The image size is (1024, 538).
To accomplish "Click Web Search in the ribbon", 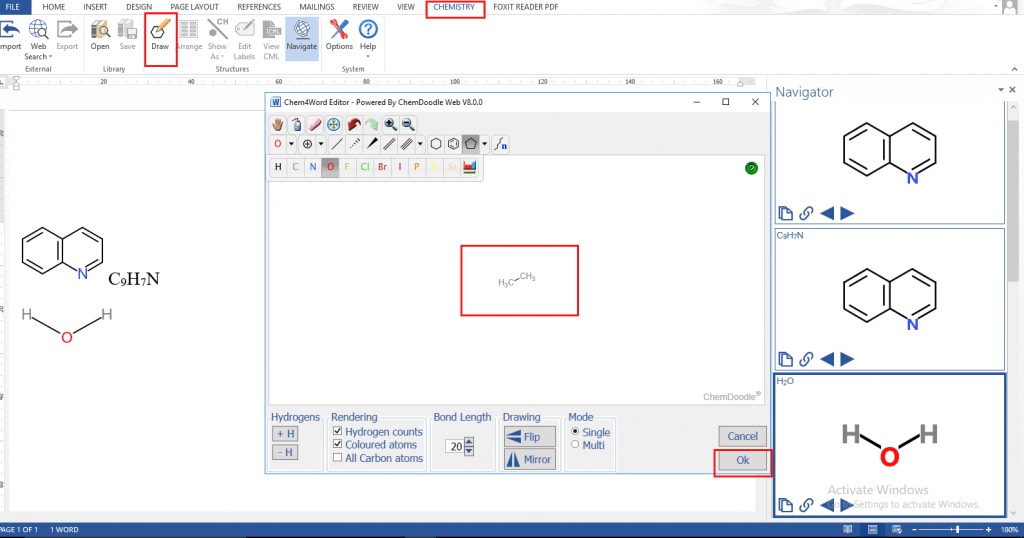I will click(39, 39).
